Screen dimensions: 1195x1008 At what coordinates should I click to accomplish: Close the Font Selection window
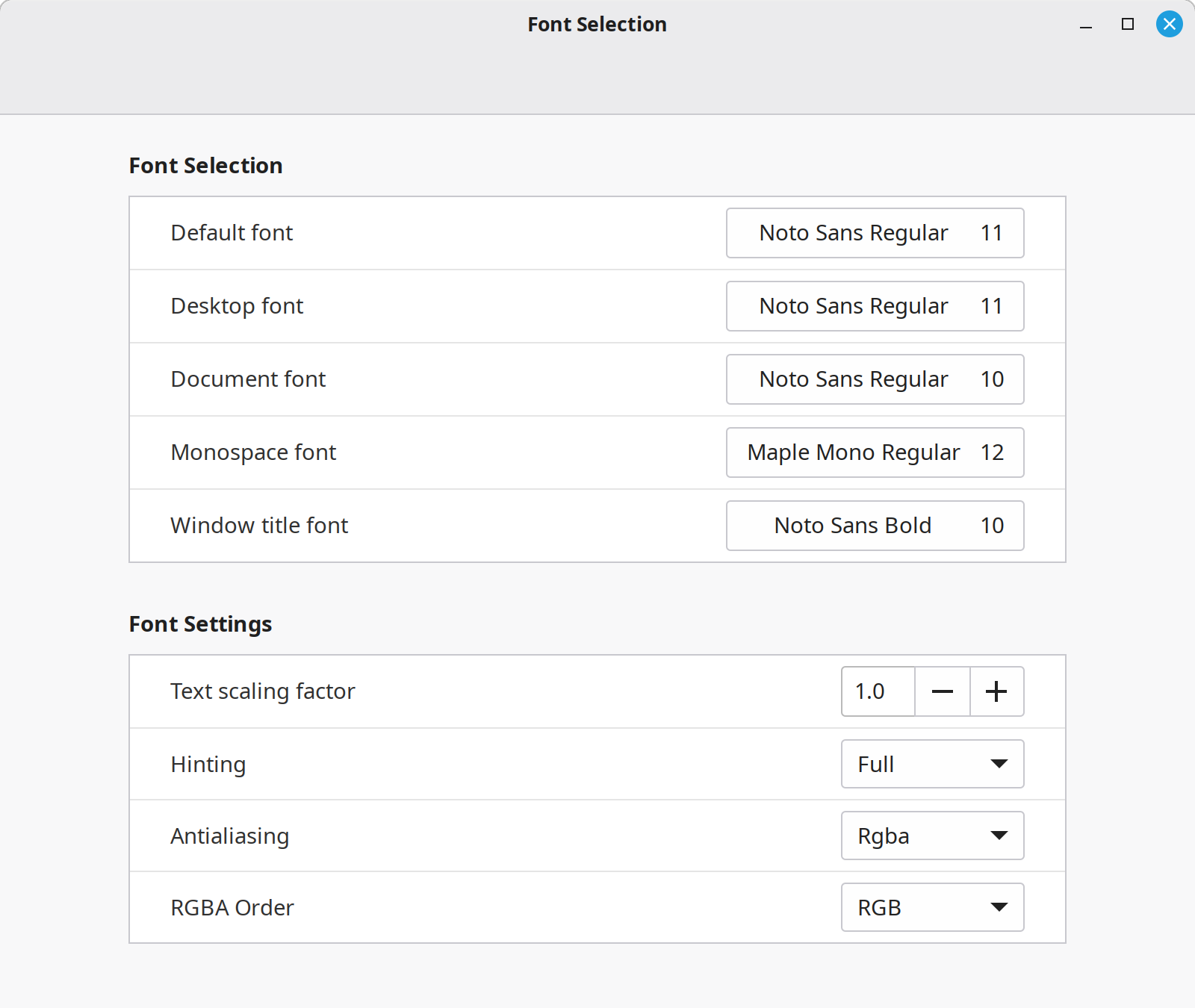[1170, 24]
